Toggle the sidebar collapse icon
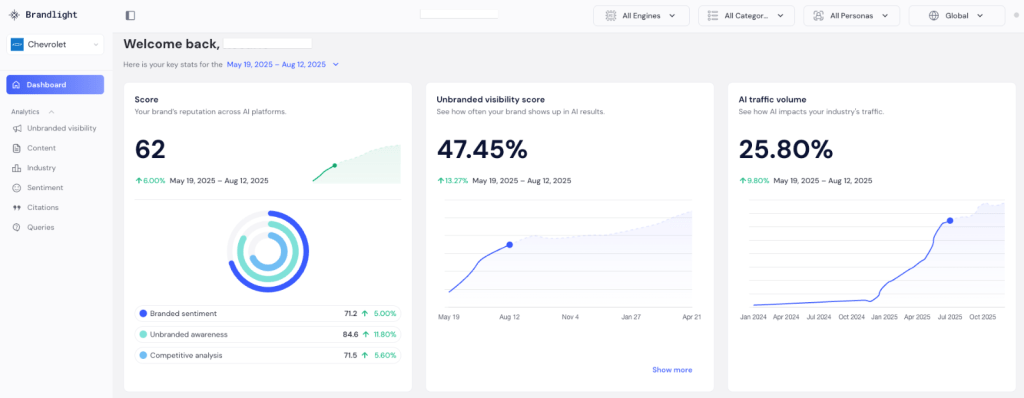This screenshot has width=1024, height=398. pyautogui.click(x=131, y=15)
